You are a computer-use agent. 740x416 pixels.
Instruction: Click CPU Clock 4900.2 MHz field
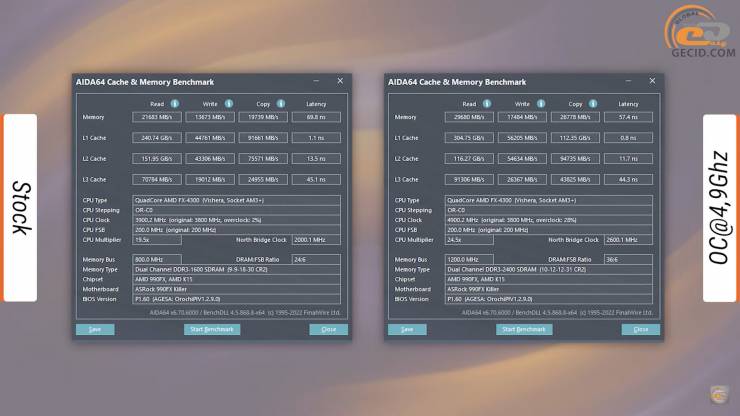point(549,220)
